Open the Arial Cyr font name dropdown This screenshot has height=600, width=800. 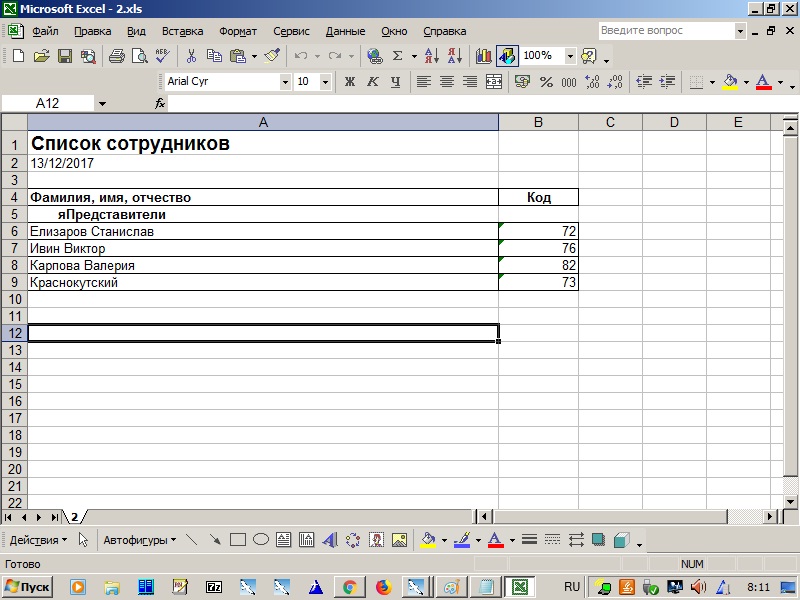[x=285, y=82]
